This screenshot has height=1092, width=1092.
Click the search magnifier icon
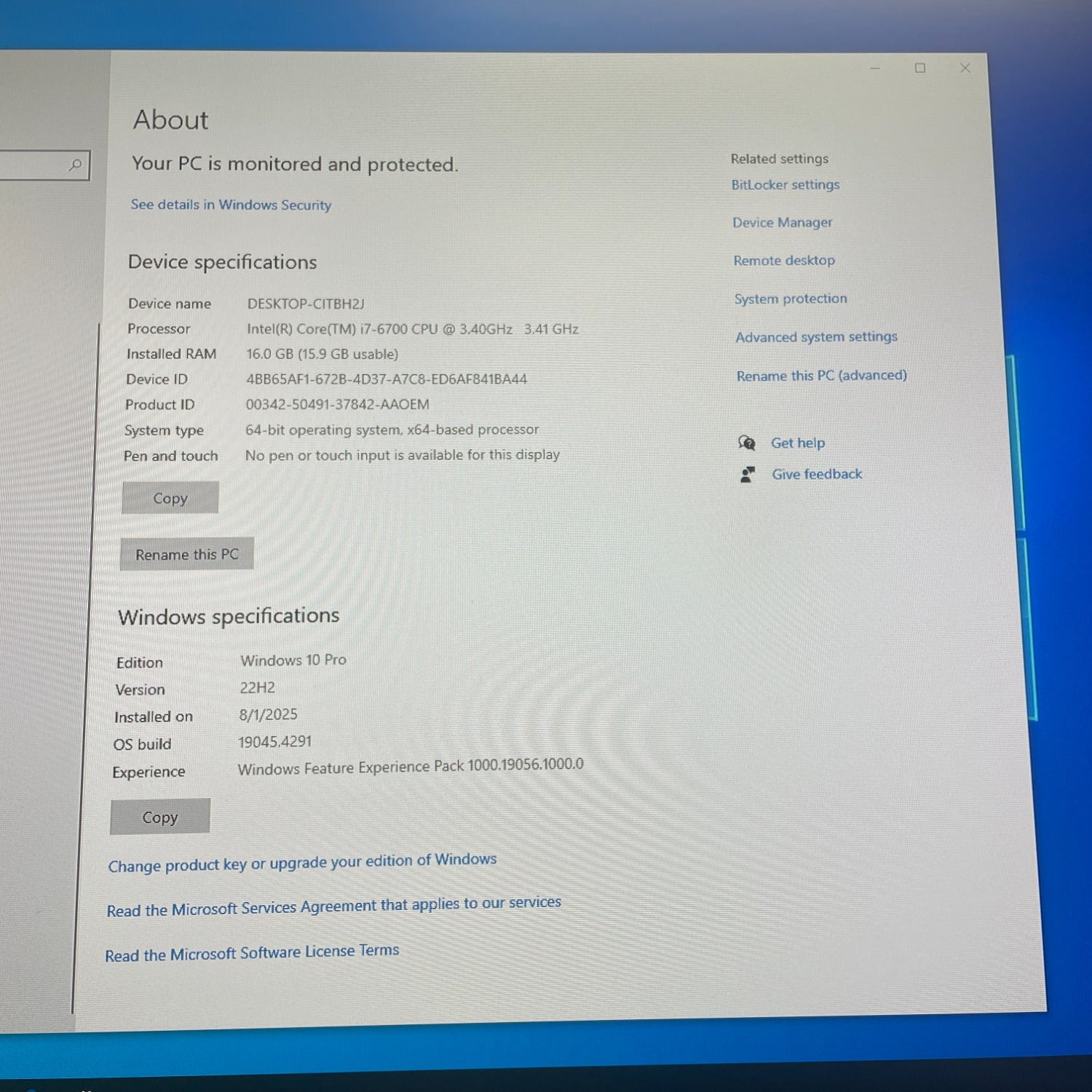[x=75, y=165]
